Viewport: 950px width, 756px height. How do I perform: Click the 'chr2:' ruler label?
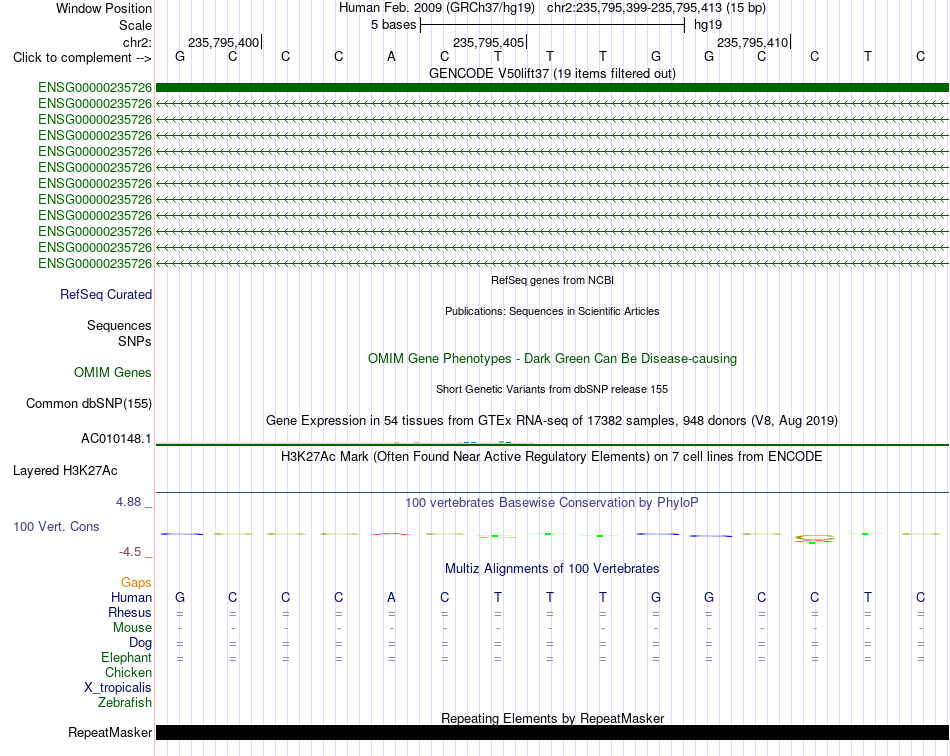pos(137,42)
